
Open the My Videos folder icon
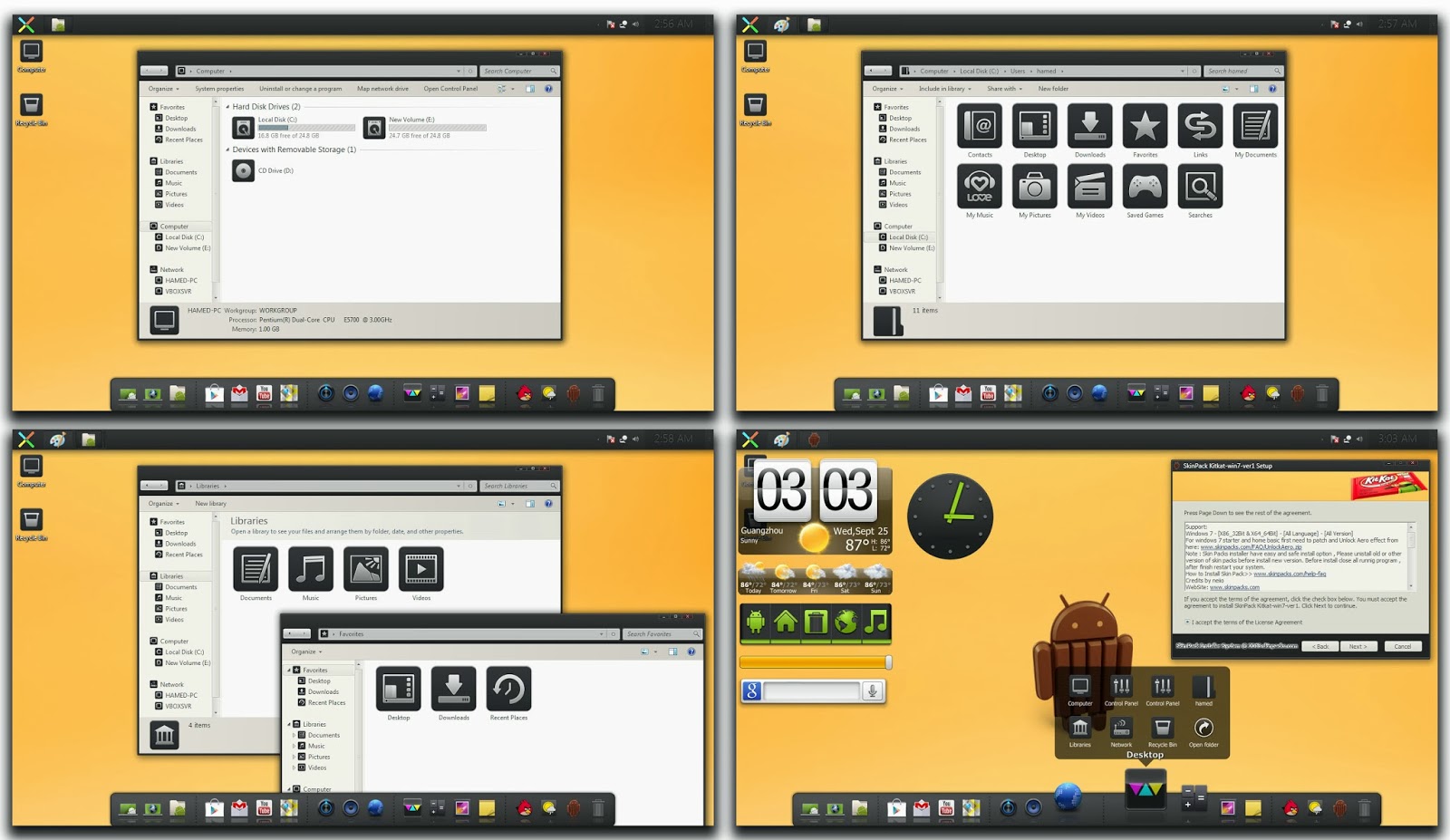click(1090, 187)
